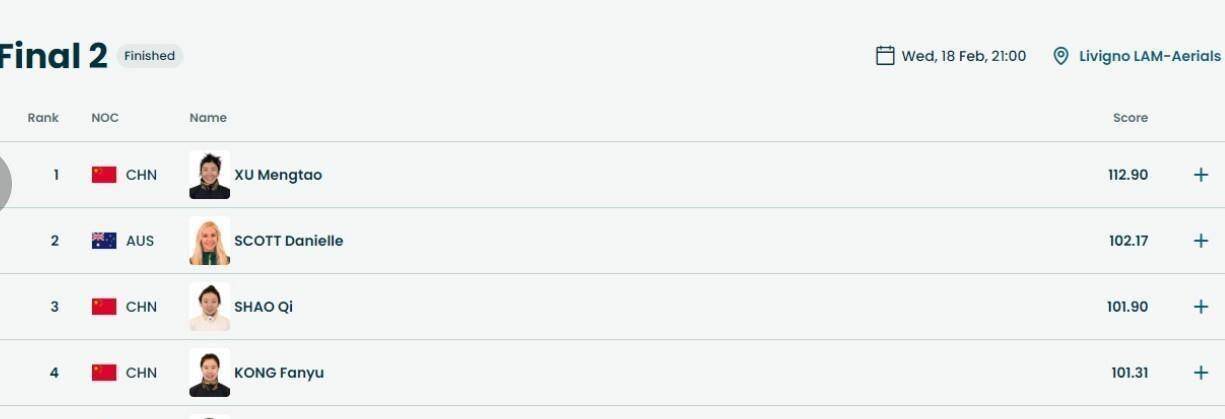Expand KONG Fanyu score details
This screenshot has width=1225, height=419.
point(1201,373)
